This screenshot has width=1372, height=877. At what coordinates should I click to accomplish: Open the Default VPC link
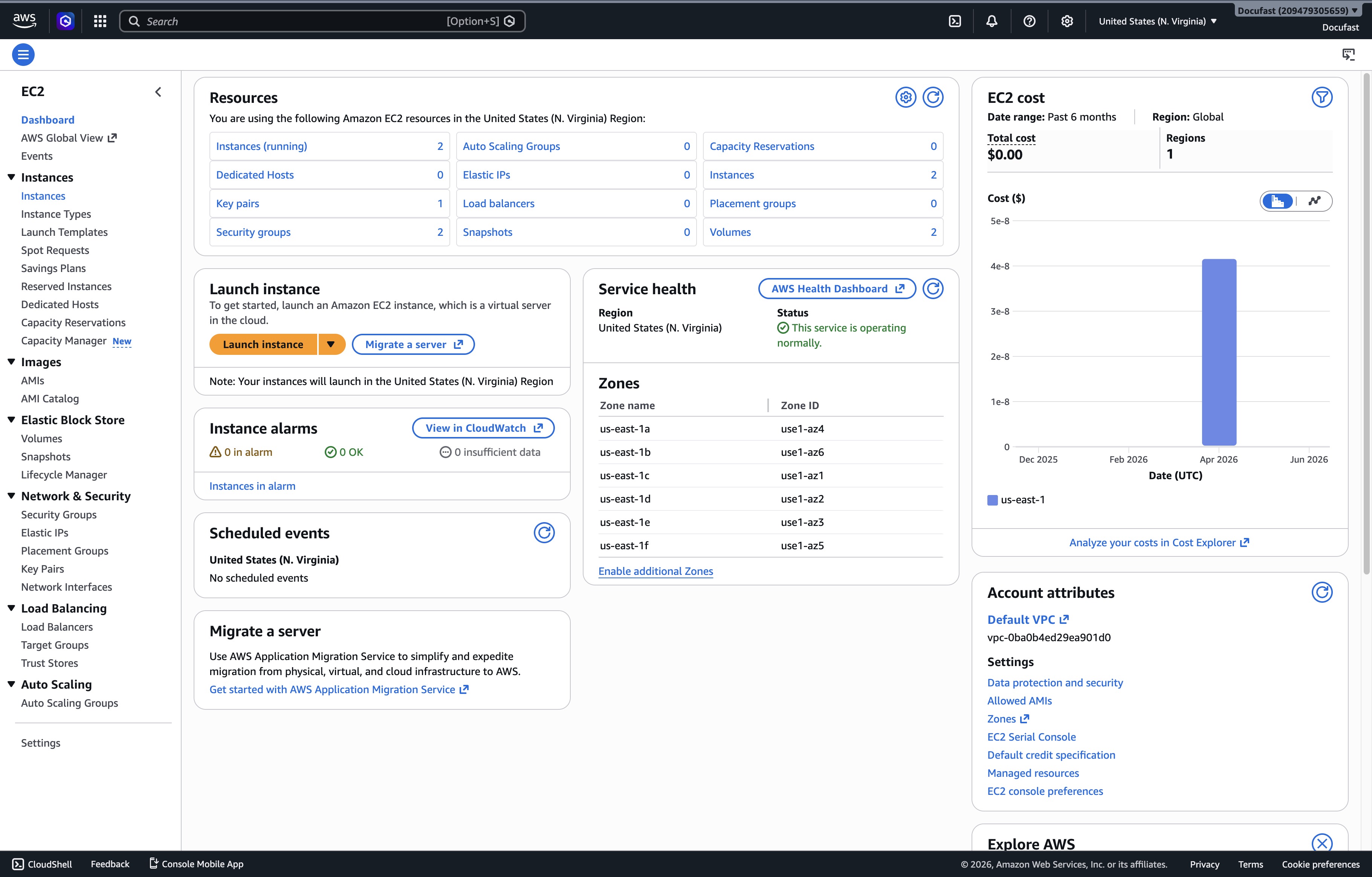click(x=1028, y=619)
